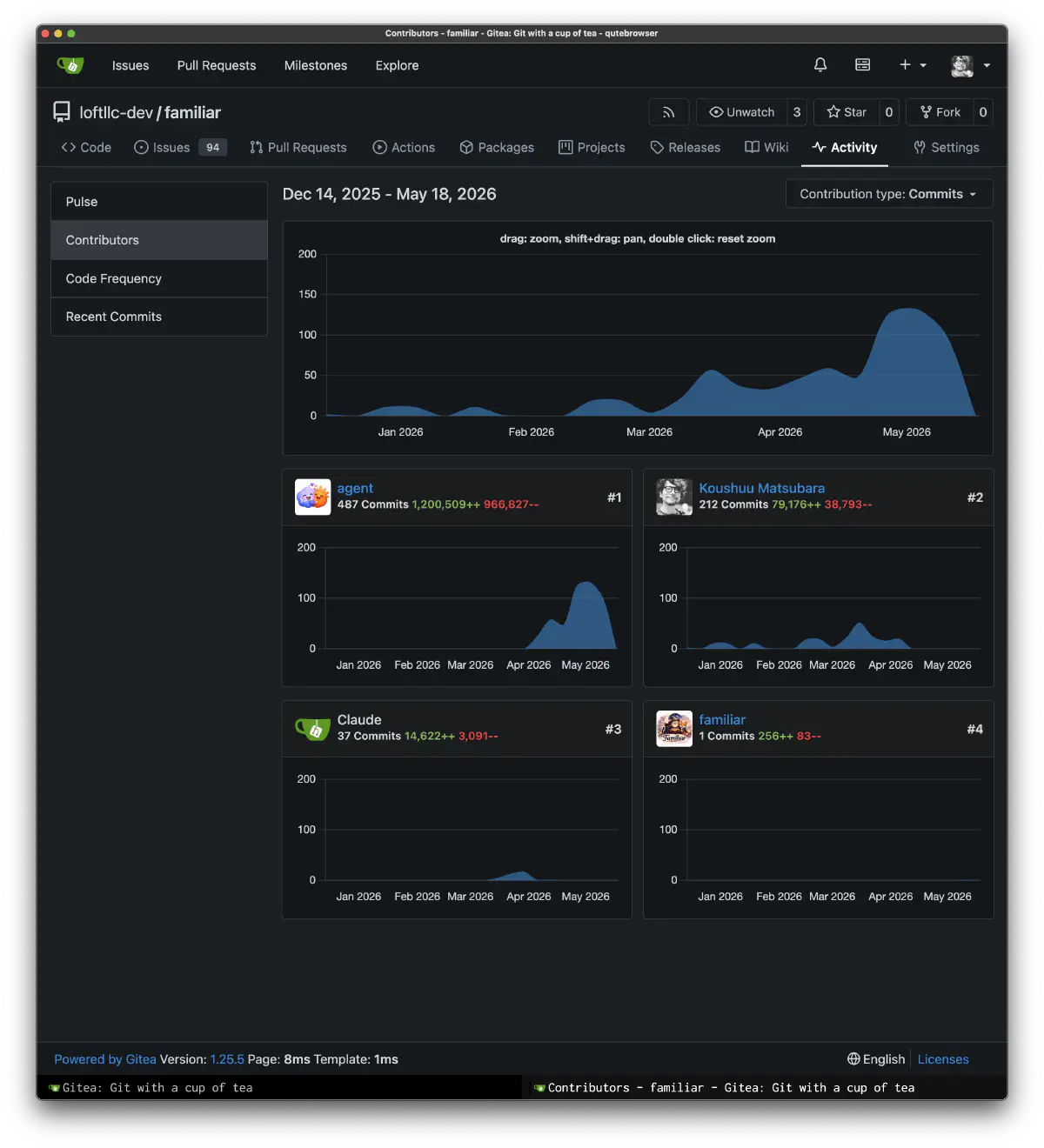This screenshot has height=1148, width=1044.
Task: Open the Pull Requests repository tab
Action: tap(298, 148)
